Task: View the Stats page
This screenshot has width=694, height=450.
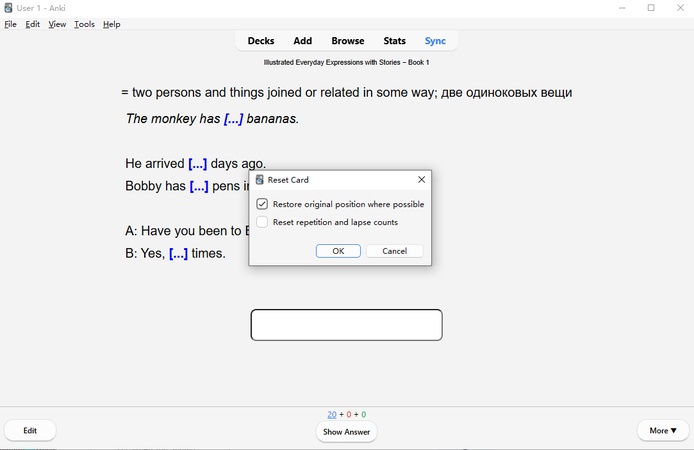Action: (394, 41)
